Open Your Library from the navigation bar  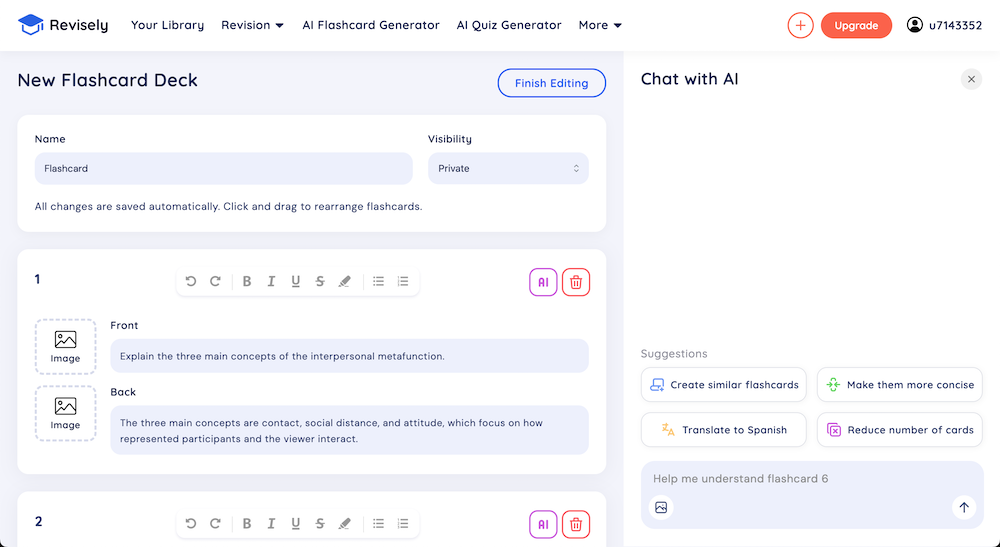tap(168, 25)
